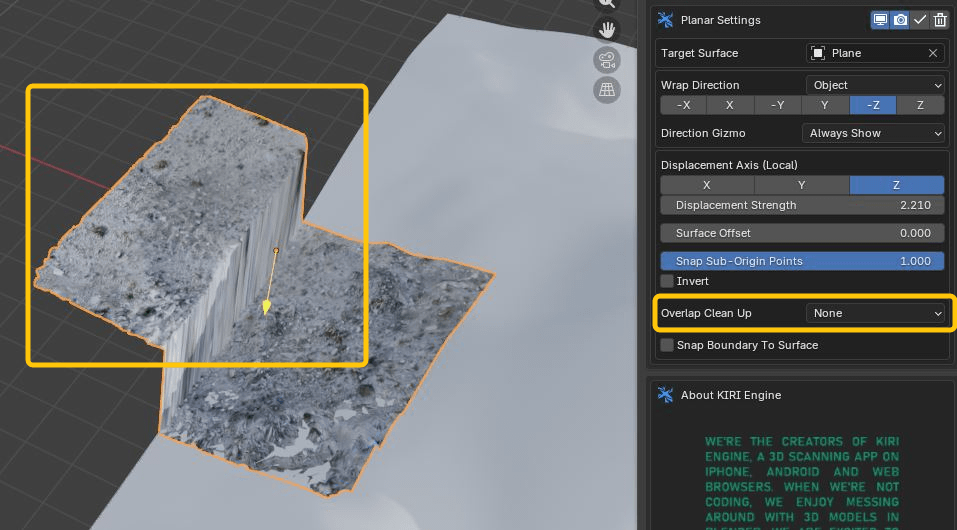Set wrap direction to -Y
Viewport: 957px width, 530px height.
(x=777, y=105)
